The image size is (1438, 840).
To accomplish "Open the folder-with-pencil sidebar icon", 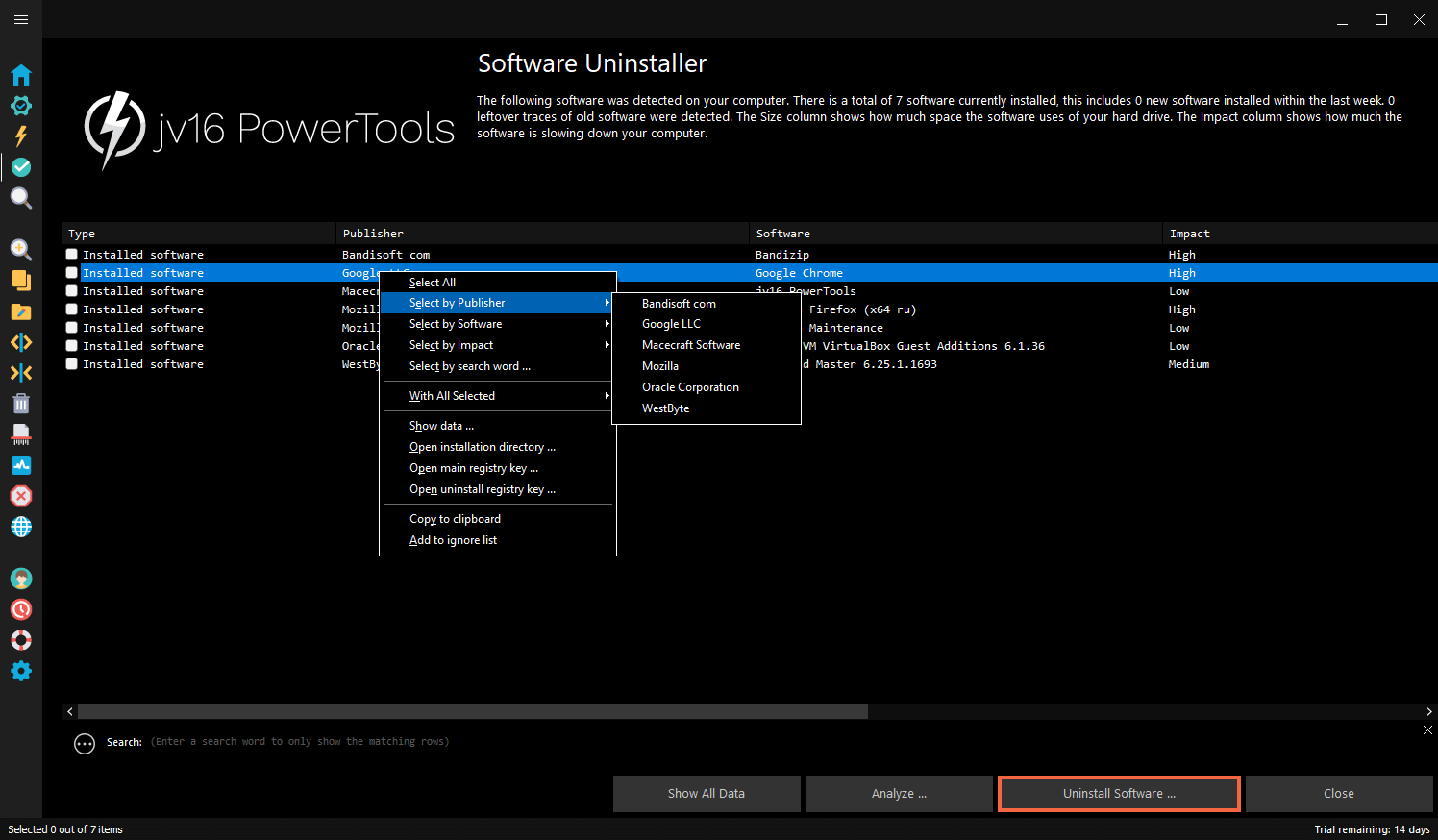I will [21, 311].
